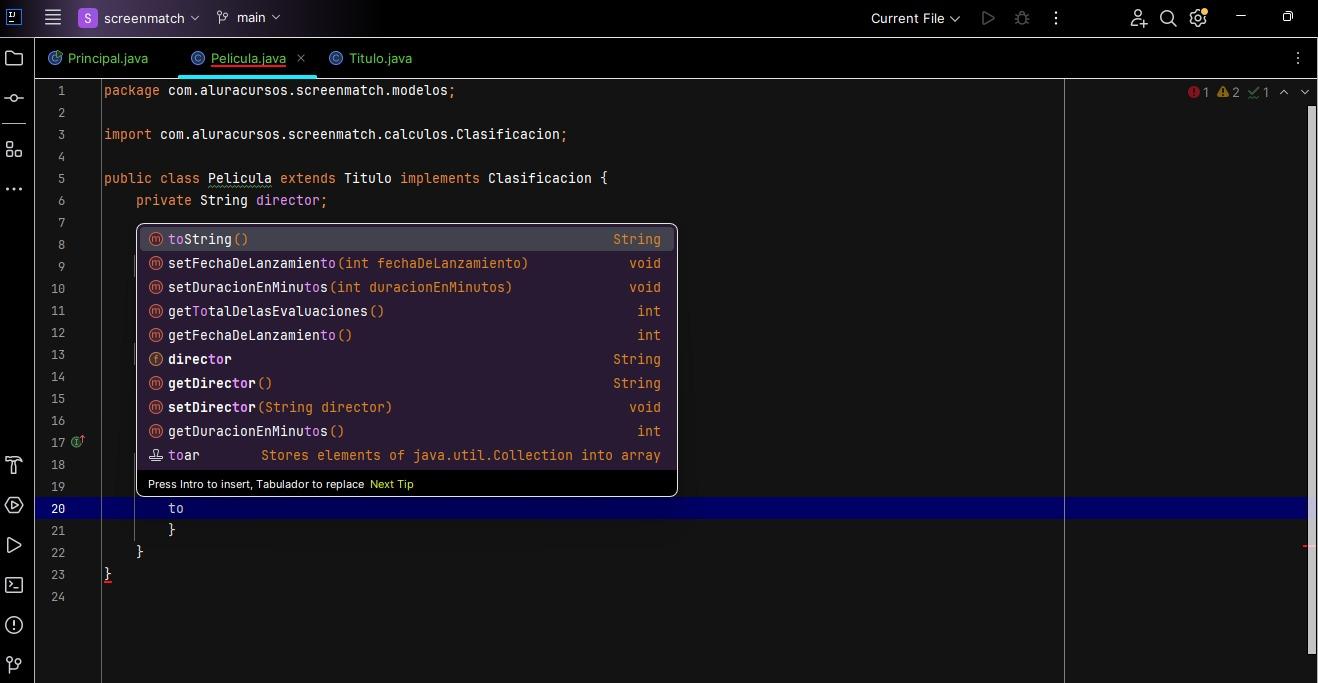Screen dimensions: 1318x683
Task: Choose setFechaDeLanzamiento completion item
Action: (407, 263)
